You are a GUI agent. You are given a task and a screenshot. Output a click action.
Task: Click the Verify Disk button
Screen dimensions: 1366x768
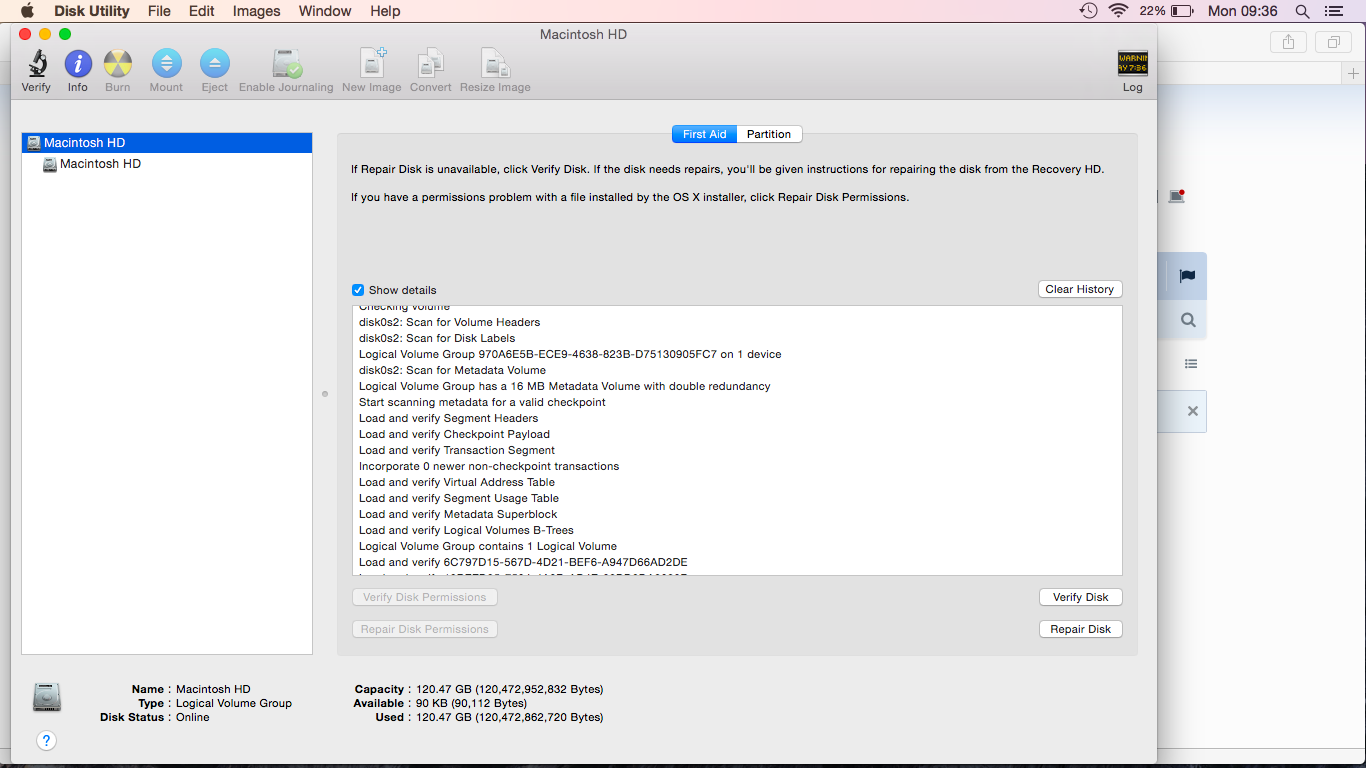[1080, 597]
